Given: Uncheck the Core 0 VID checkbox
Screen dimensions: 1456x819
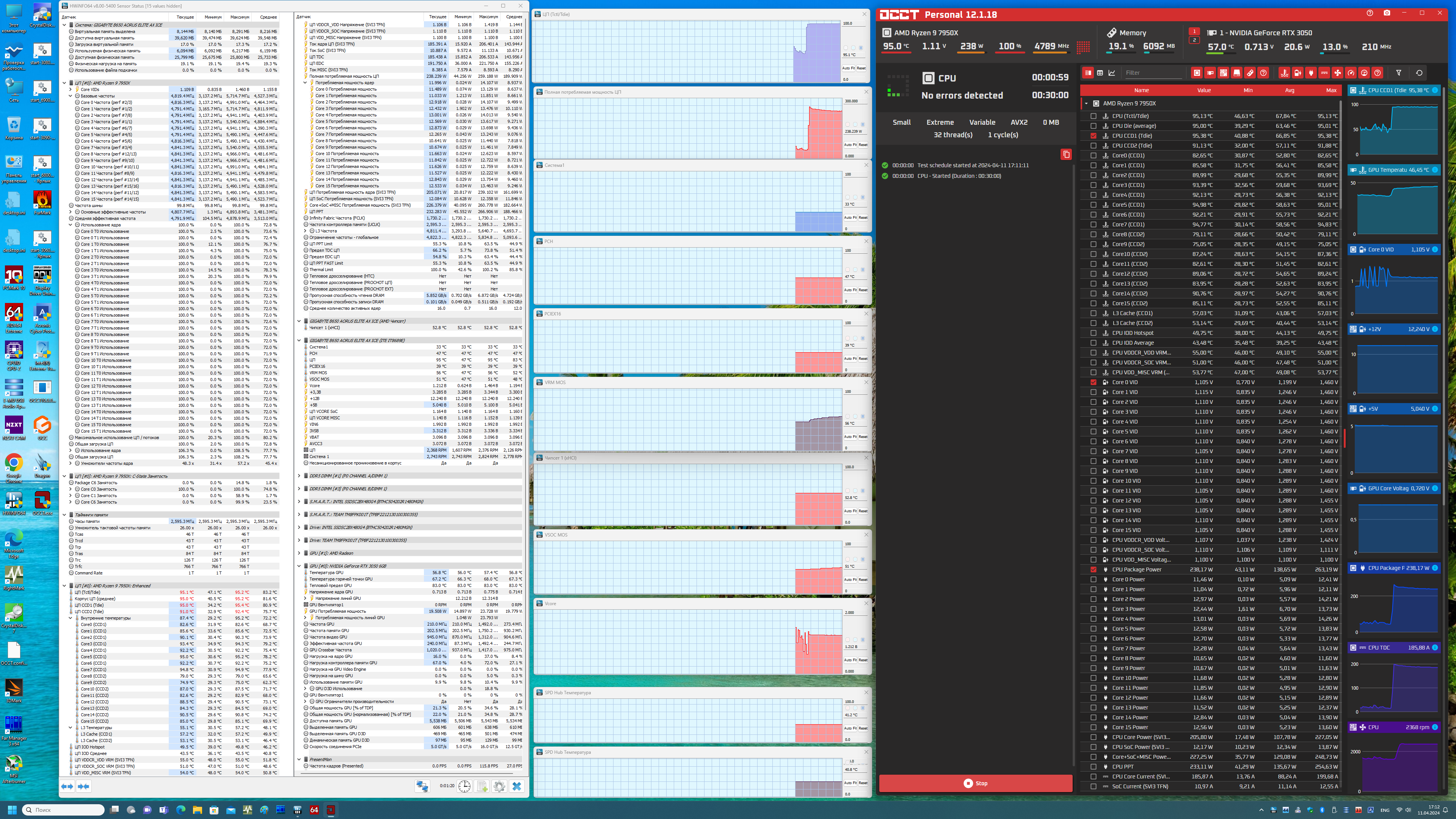Looking at the screenshot, I should point(1093,382).
